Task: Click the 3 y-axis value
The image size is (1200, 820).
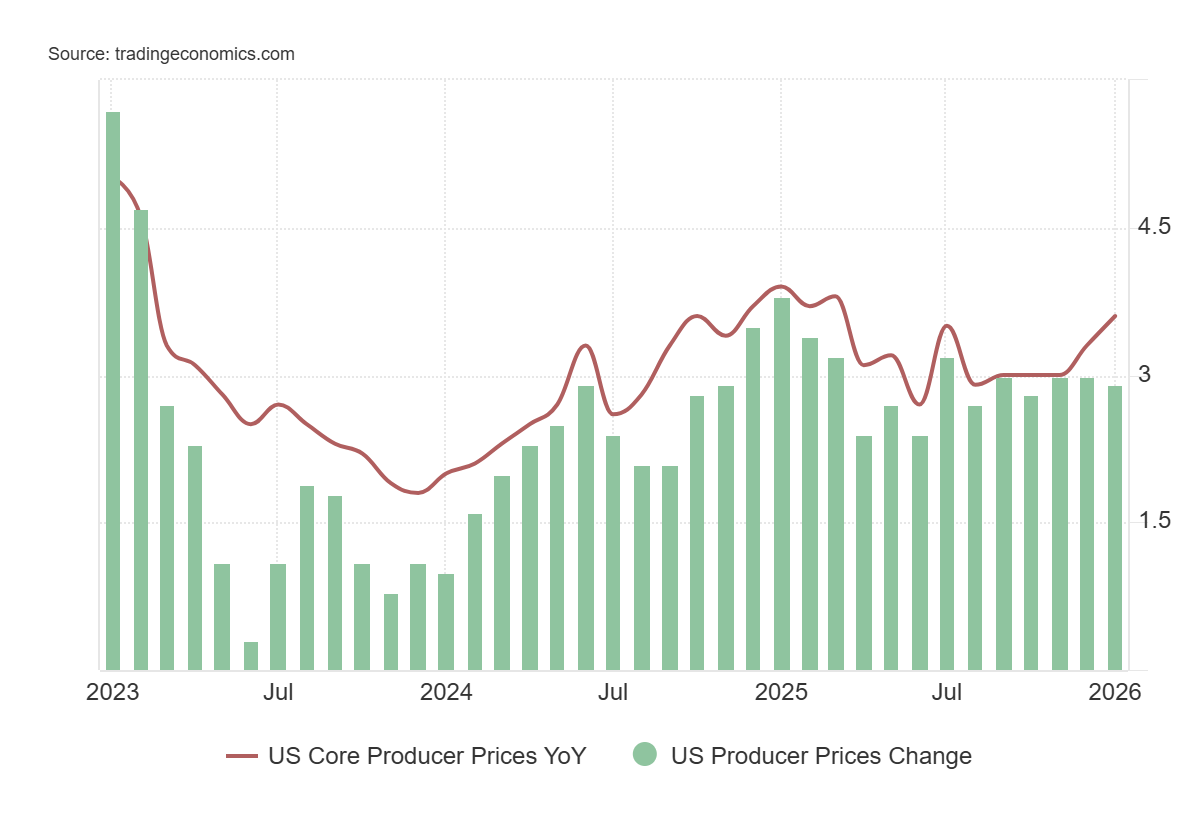Action: tap(1144, 374)
